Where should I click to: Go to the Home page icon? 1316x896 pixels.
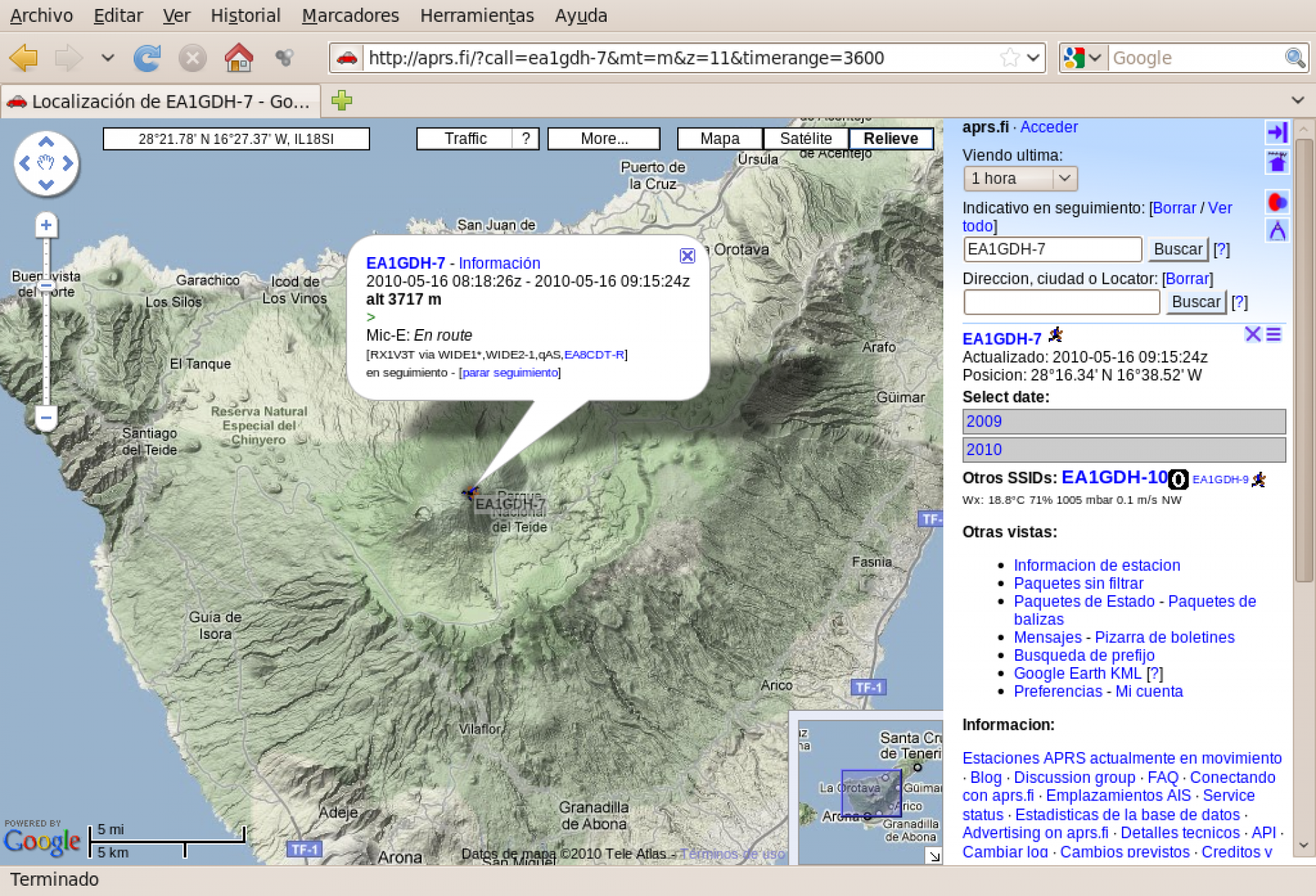[x=239, y=58]
